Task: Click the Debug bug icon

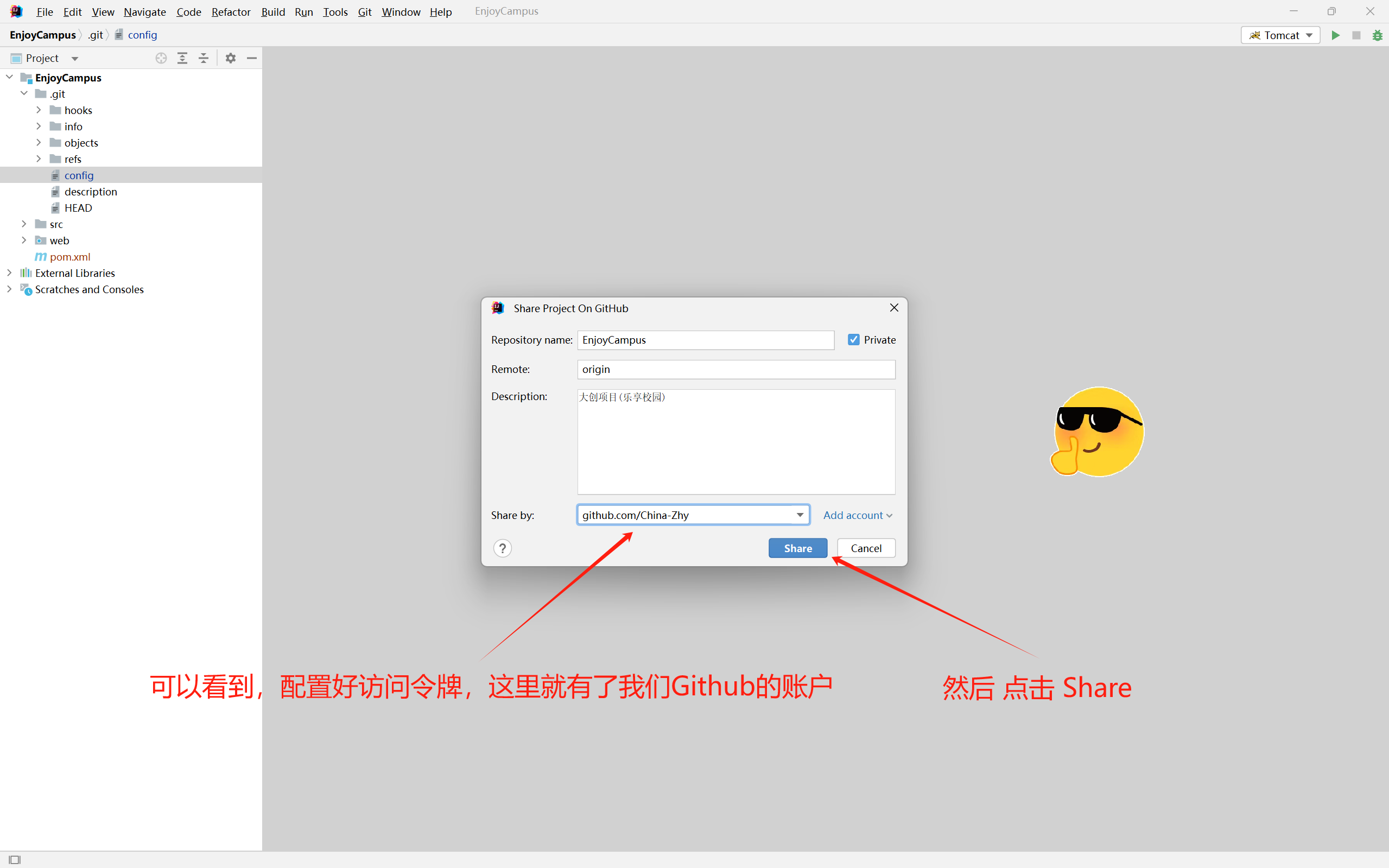Action: [1377, 36]
